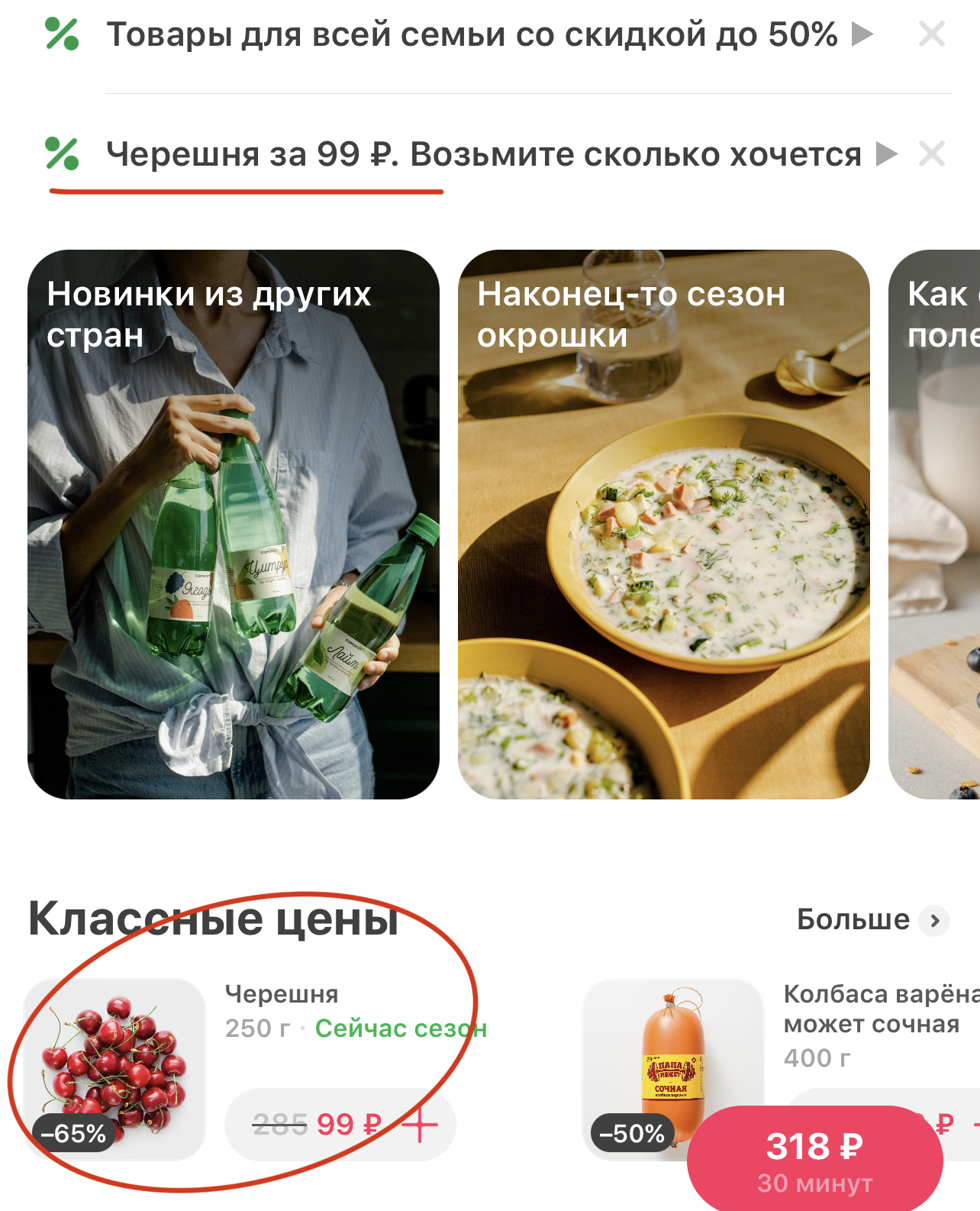The height and width of the screenshot is (1211, 980).
Task: Tap the -65% discount badge on cherries
Action: pos(74,1133)
